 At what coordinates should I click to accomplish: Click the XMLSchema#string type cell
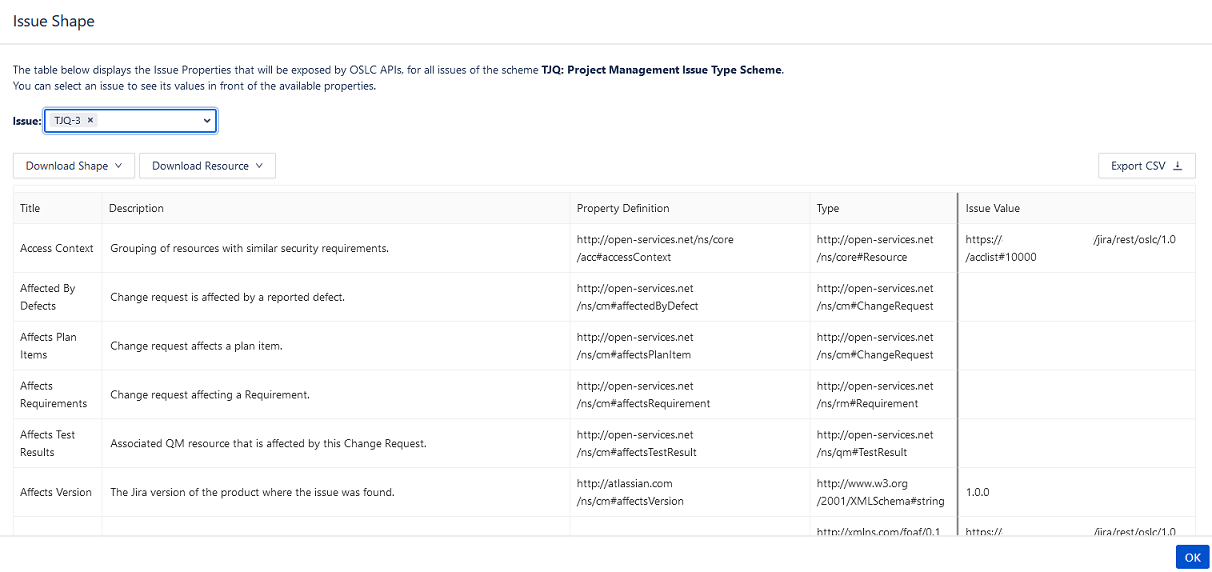[x=881, y=492]
